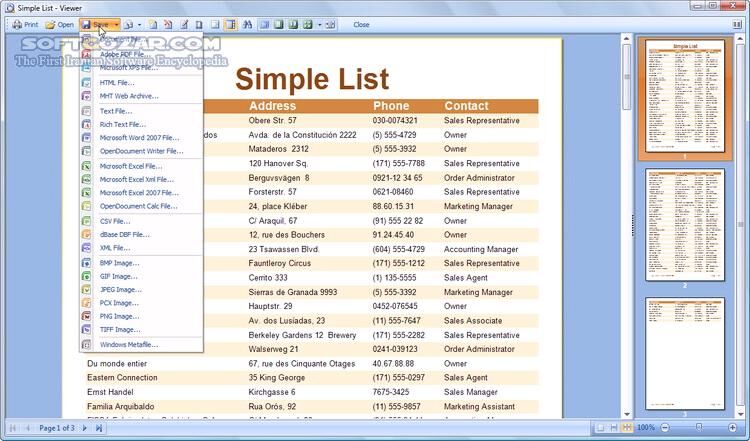Go to first page arrow
Screen dimensions: 750x441
pyautogui.click(x=13, y=428)
